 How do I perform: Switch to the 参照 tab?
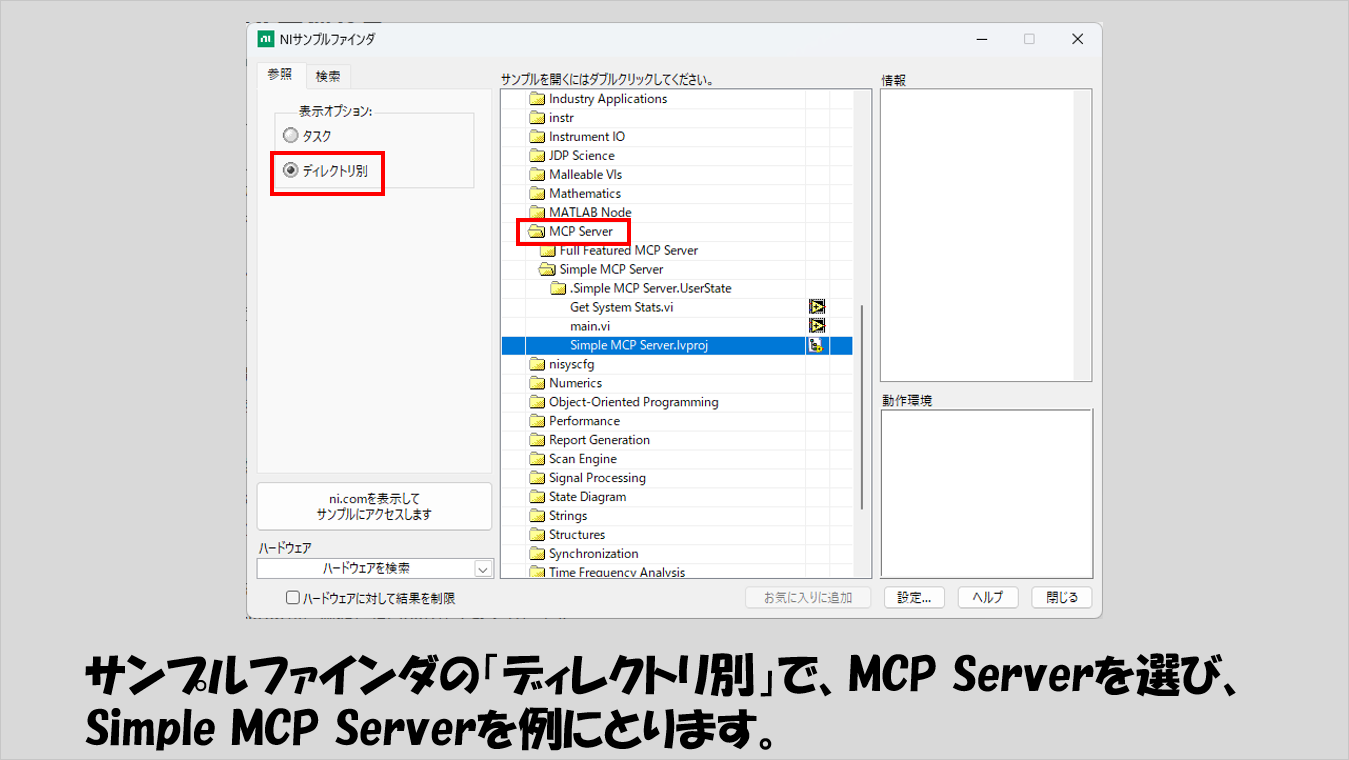coord(280,75)
